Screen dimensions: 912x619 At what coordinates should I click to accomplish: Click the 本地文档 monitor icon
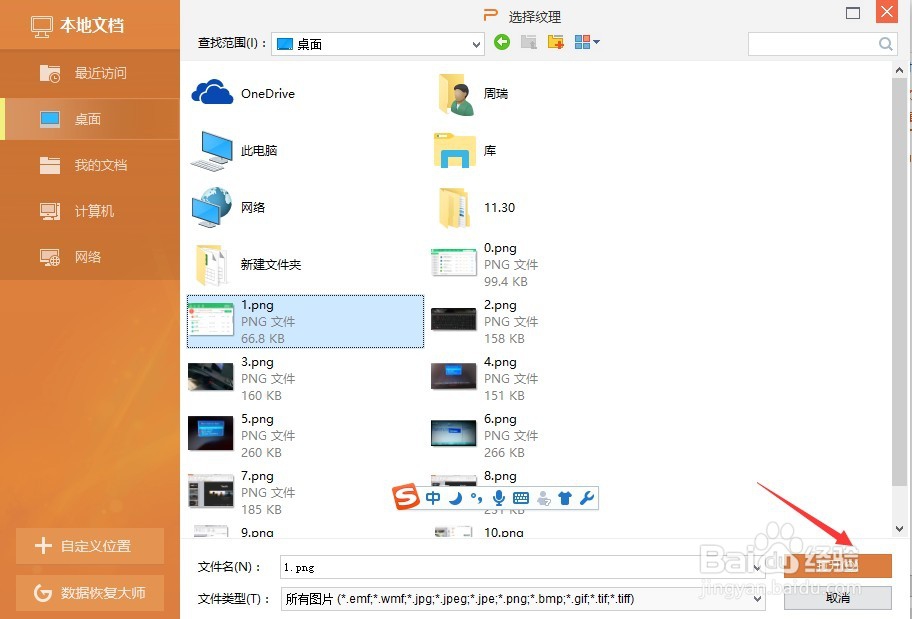[x=42, y=27]
